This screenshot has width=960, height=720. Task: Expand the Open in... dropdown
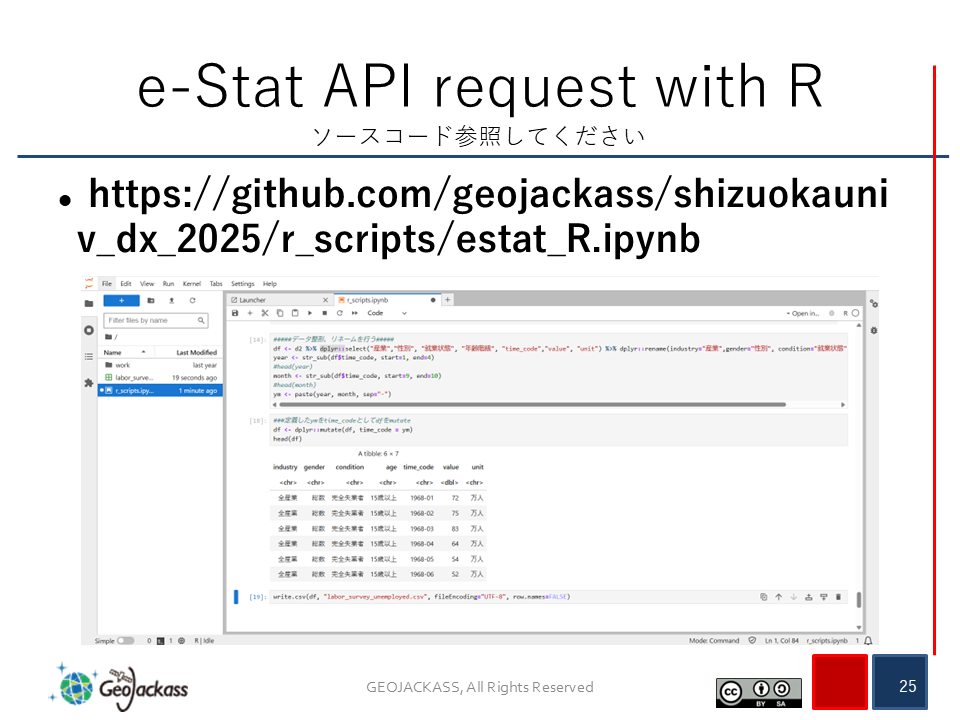[804, 313]
